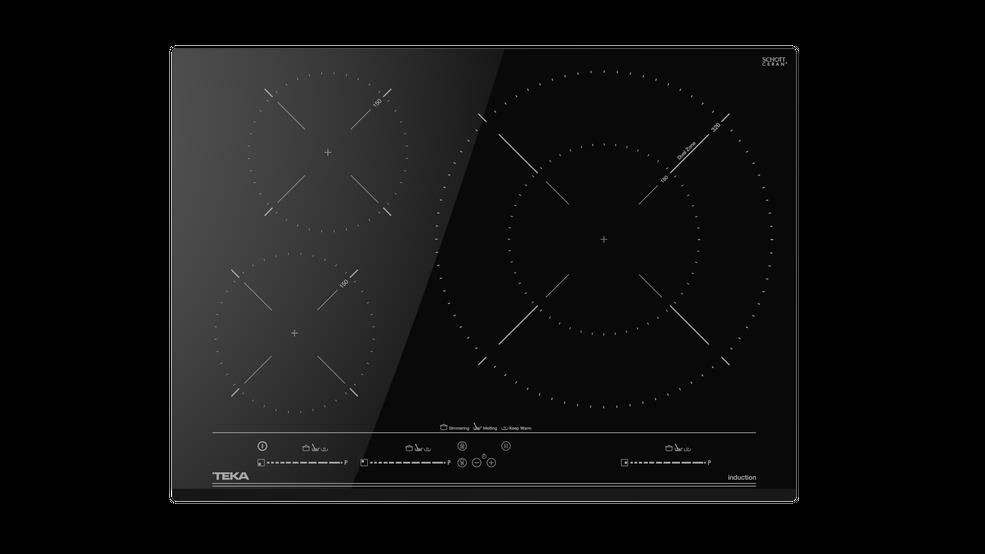Tap zone indicator square of rightmost slider
Image resolution: width=985 pixels, height=554 pixels.
(624, 463)
